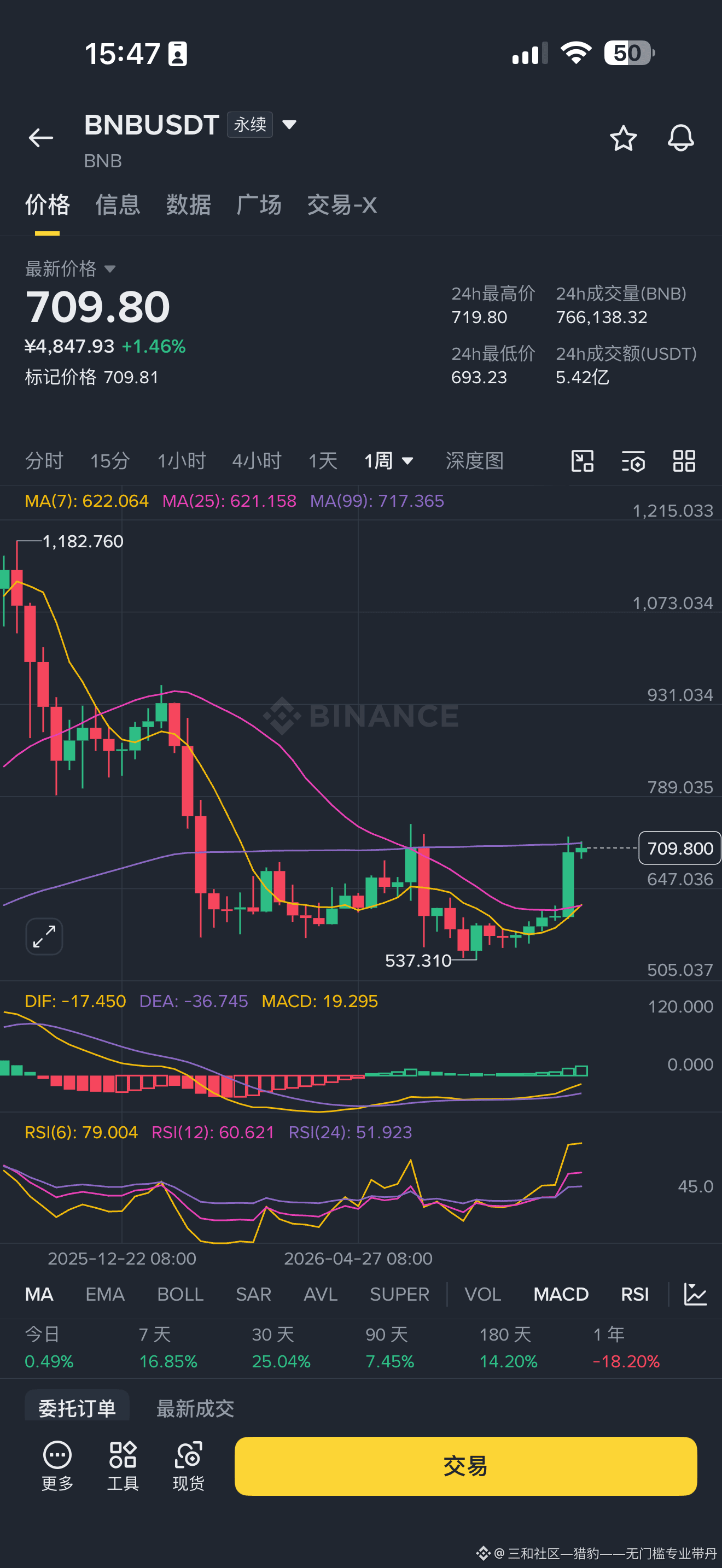Tap the battery indicator showing 50
This screenshot has width=722, height=1568.
(x=630, y=53)
